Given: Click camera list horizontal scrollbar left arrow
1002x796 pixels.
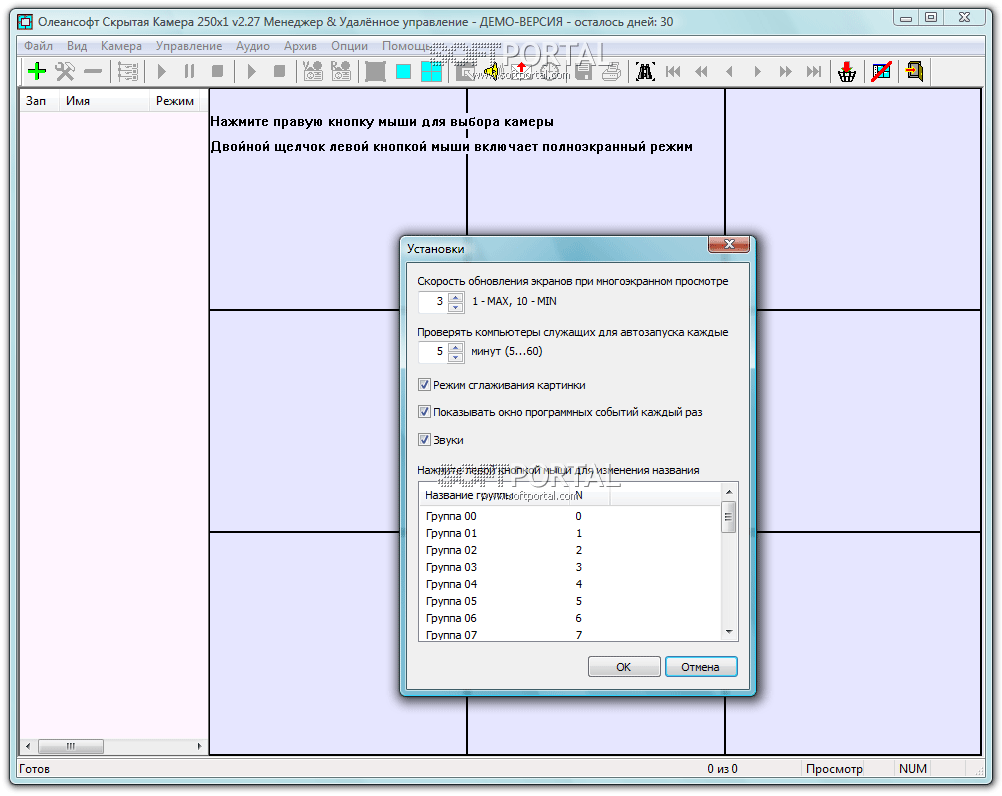Looking at the screenshot, I should tap(27, 746).
